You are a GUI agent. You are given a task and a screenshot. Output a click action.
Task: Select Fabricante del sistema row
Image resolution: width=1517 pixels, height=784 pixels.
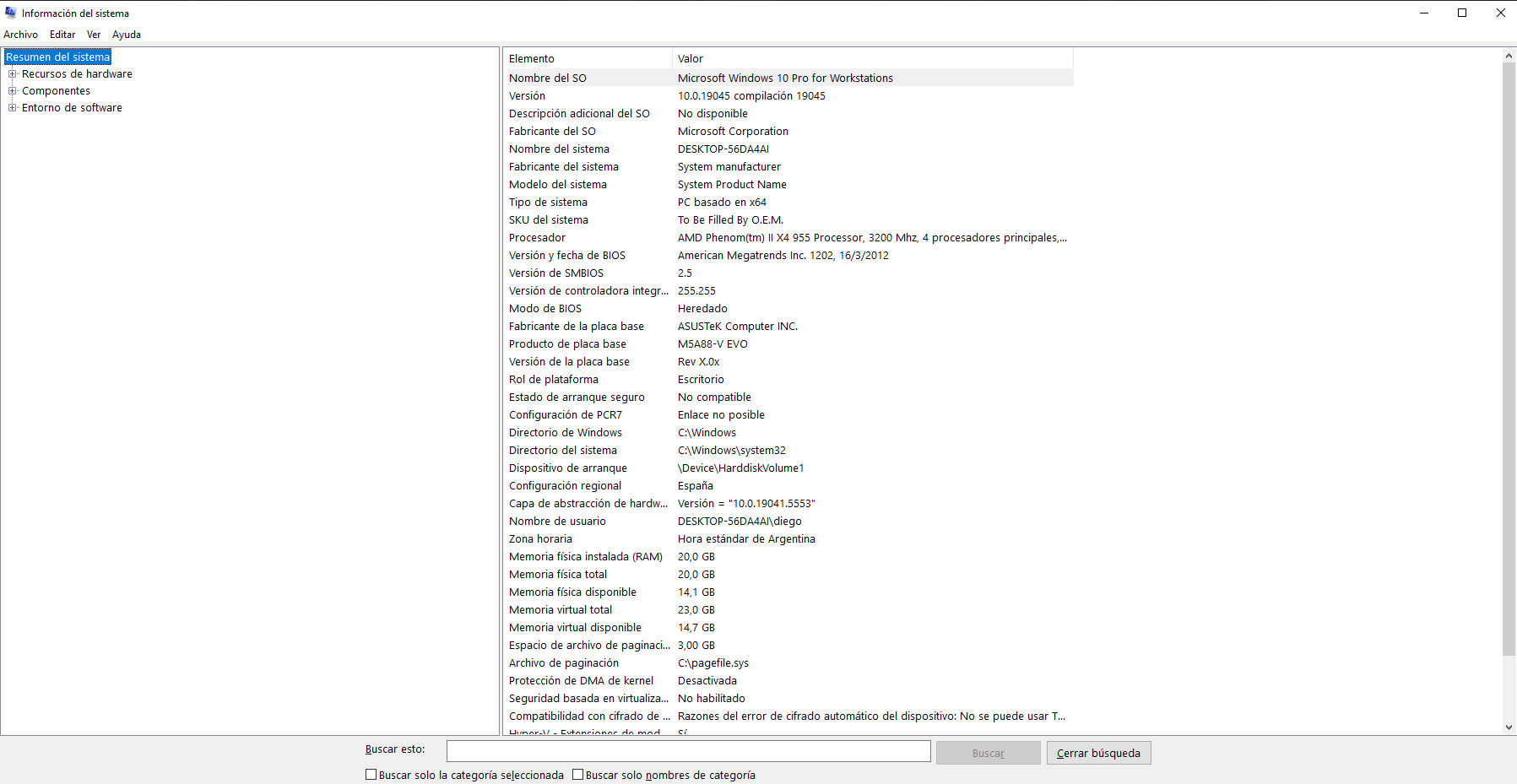click(x=788, y=166)
